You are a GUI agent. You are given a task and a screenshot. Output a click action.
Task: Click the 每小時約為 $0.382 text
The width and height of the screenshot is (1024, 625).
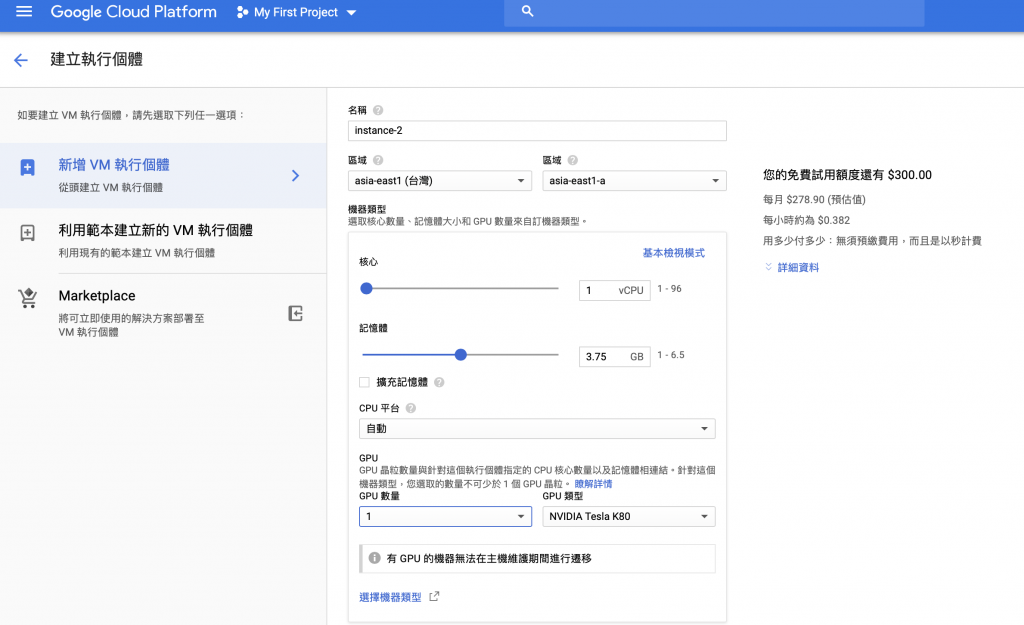tap(806, 220)
